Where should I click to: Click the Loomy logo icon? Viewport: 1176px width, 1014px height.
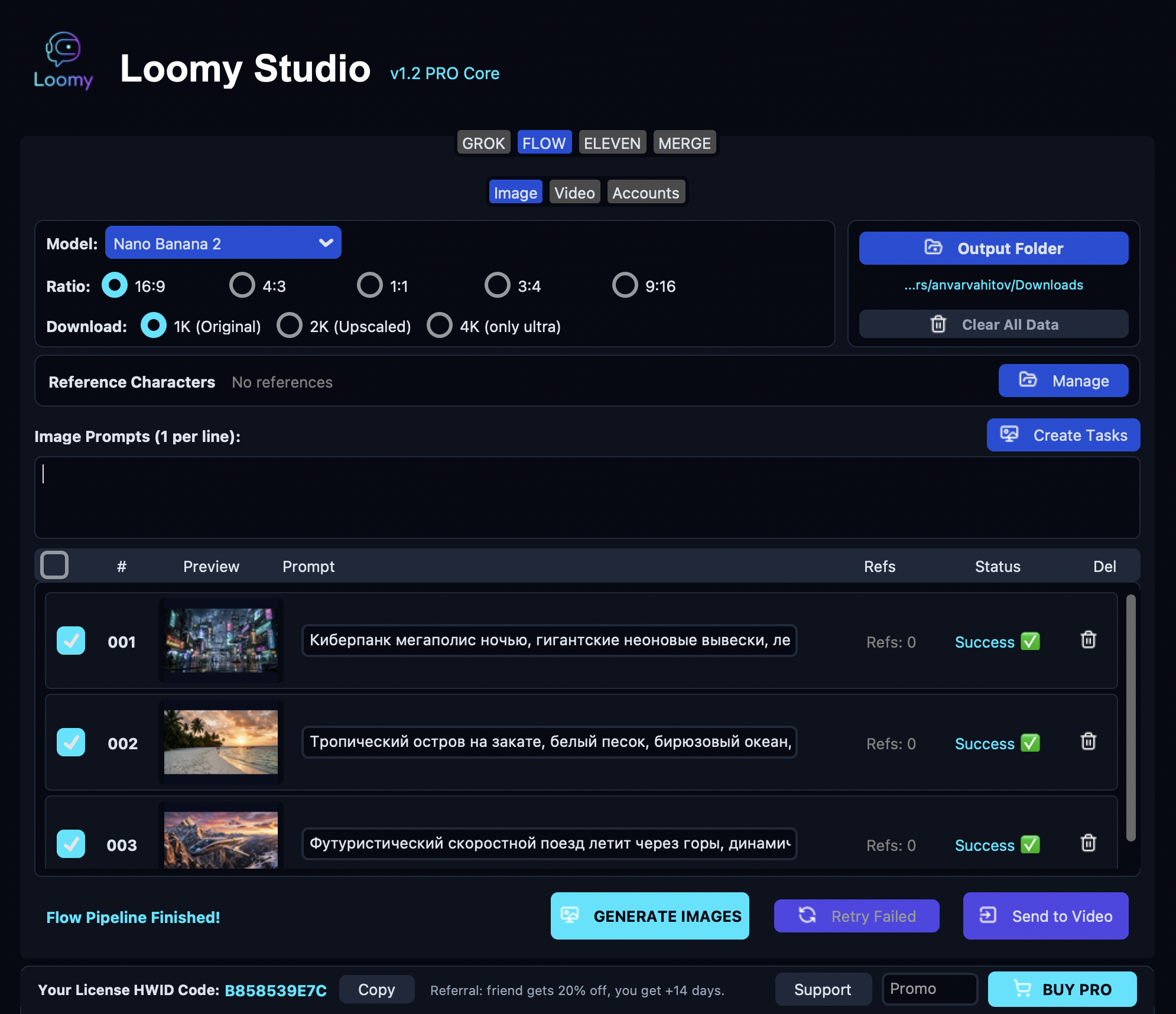(63, 61)
